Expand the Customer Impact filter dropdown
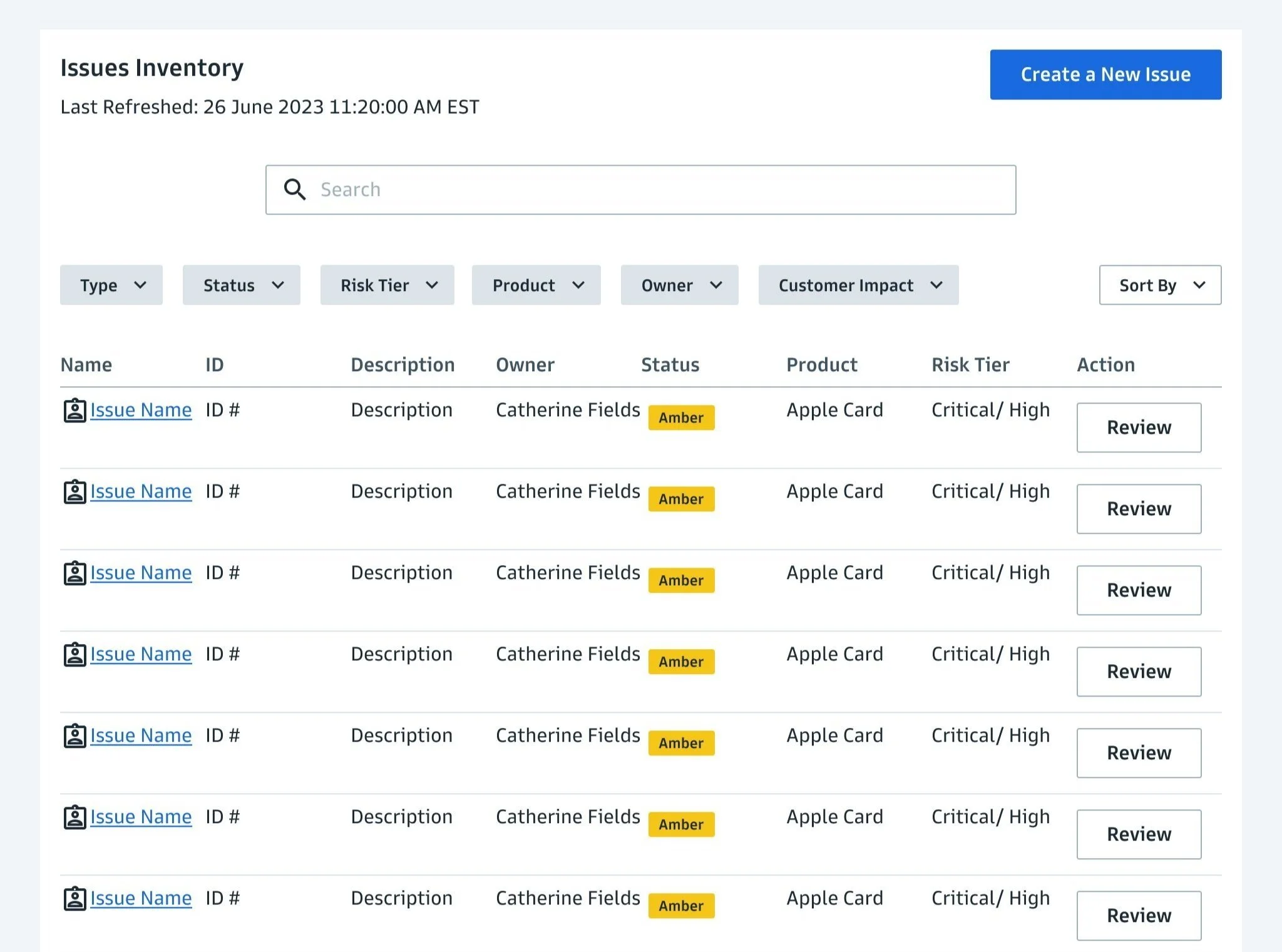The image size is (1282, 952). tap(859, 285)
